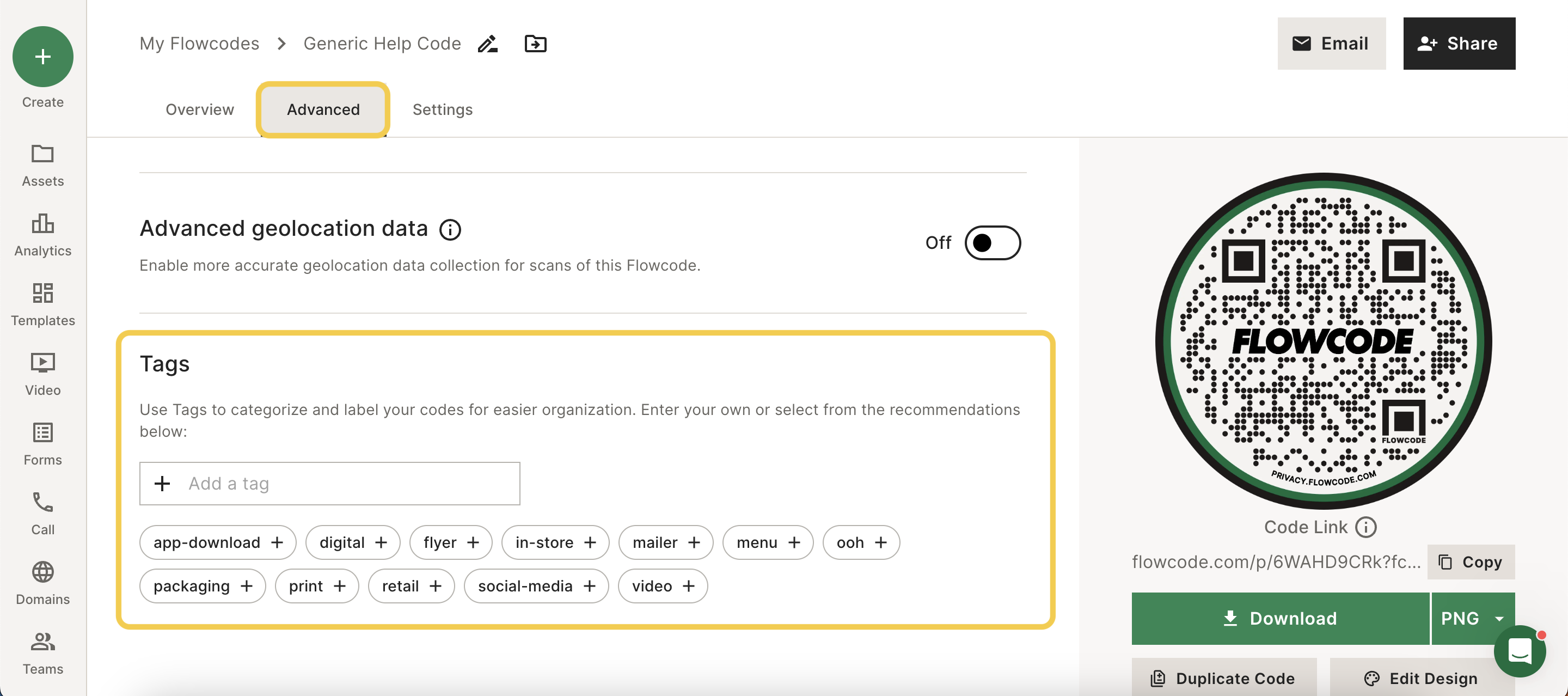
Task: Add the mailer tag
Action: point(666,542)
